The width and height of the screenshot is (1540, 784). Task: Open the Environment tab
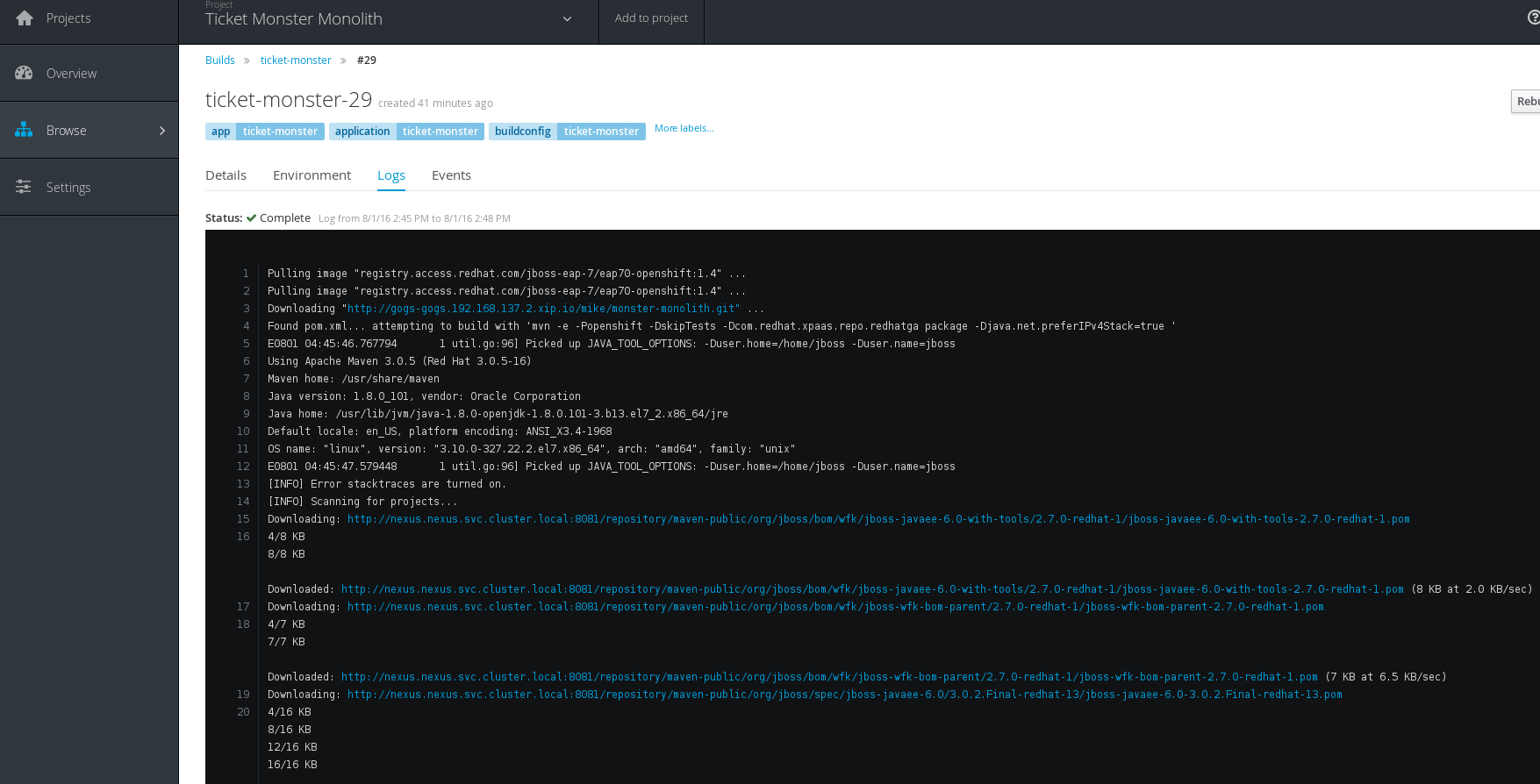pos(312,175)
